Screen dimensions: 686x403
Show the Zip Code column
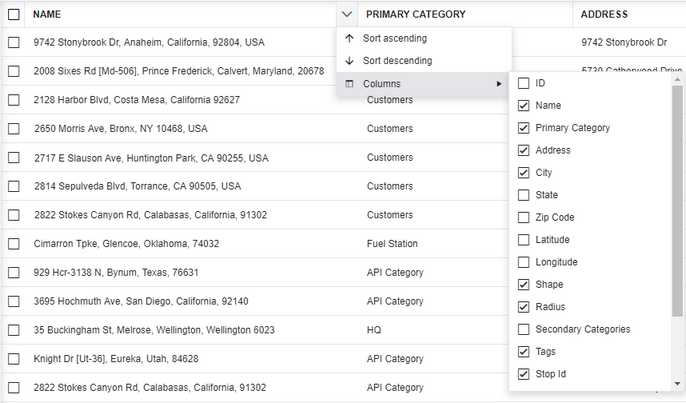coord(524,217)
